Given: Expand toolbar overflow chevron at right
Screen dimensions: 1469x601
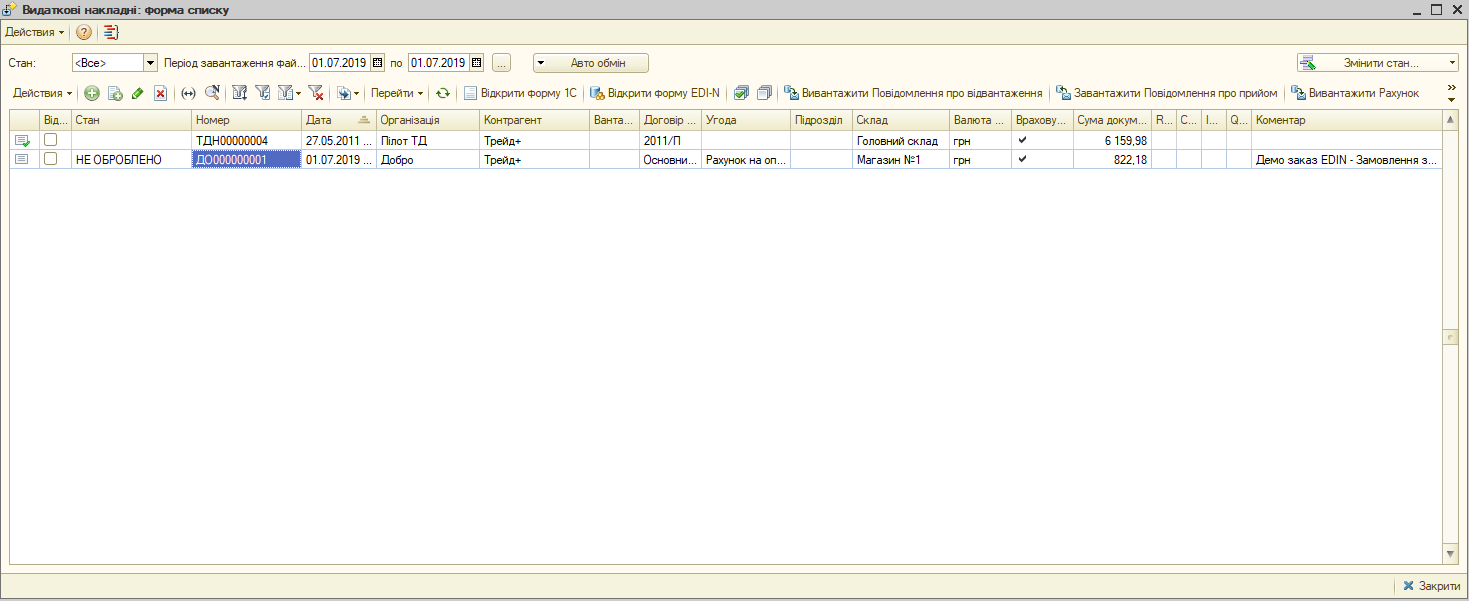Looking at the screenshot, I should point(1452,93).
